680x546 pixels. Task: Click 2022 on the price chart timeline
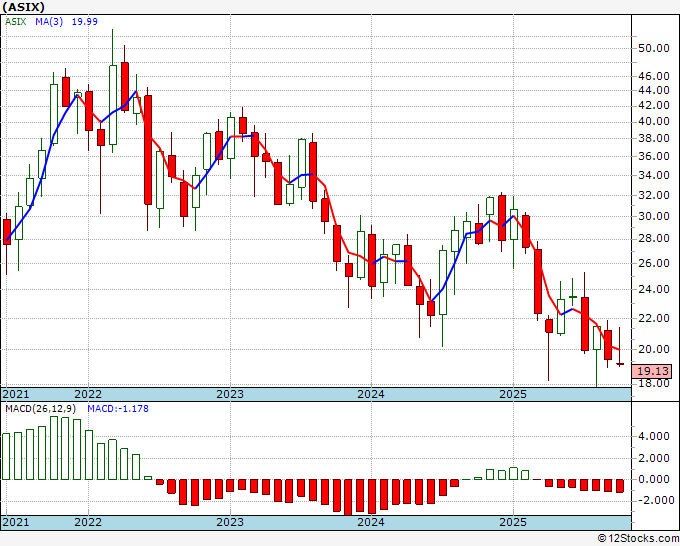(x=88, y=394)
